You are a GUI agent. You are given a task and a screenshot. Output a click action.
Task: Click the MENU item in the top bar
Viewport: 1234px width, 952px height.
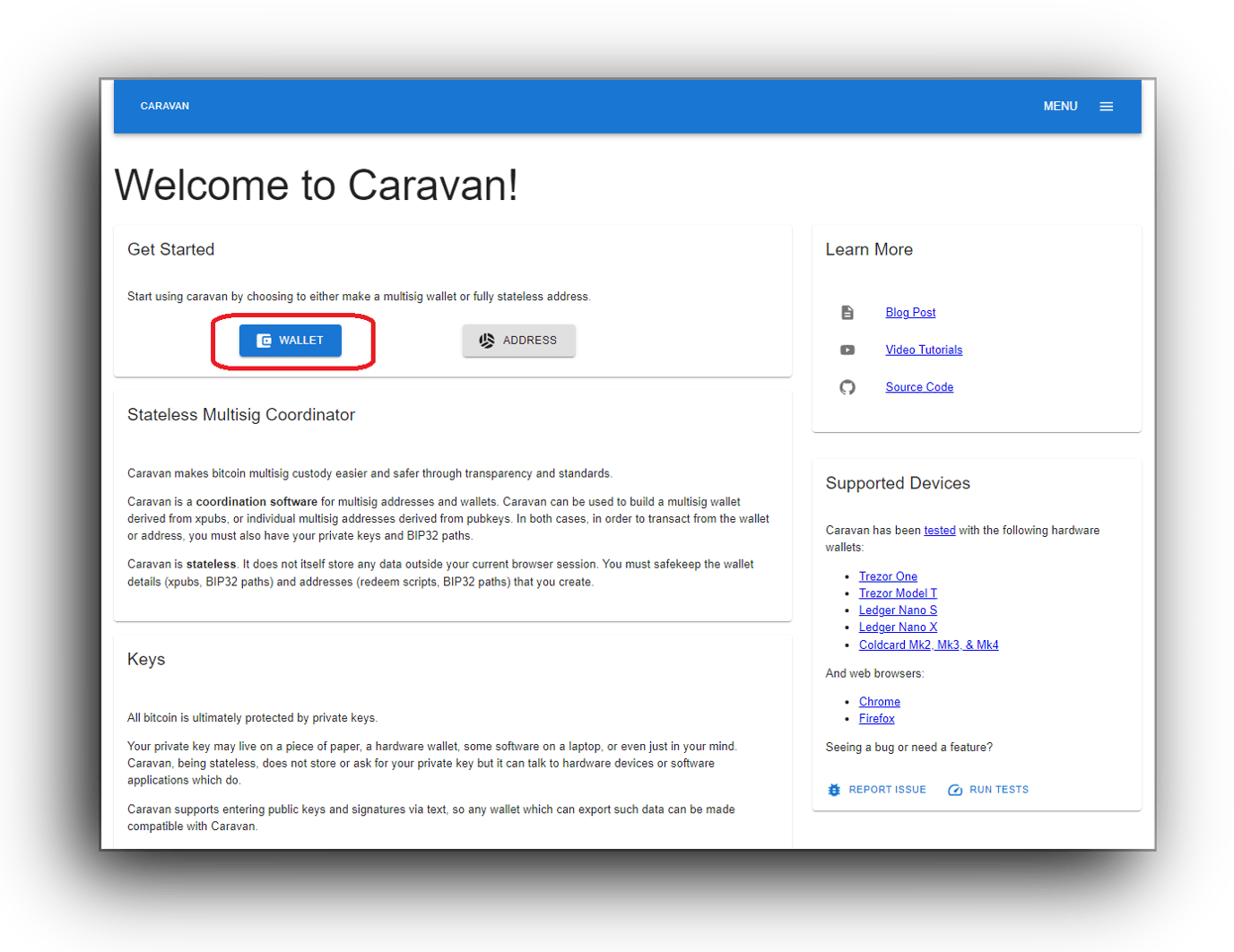(x=1060, y=106)
